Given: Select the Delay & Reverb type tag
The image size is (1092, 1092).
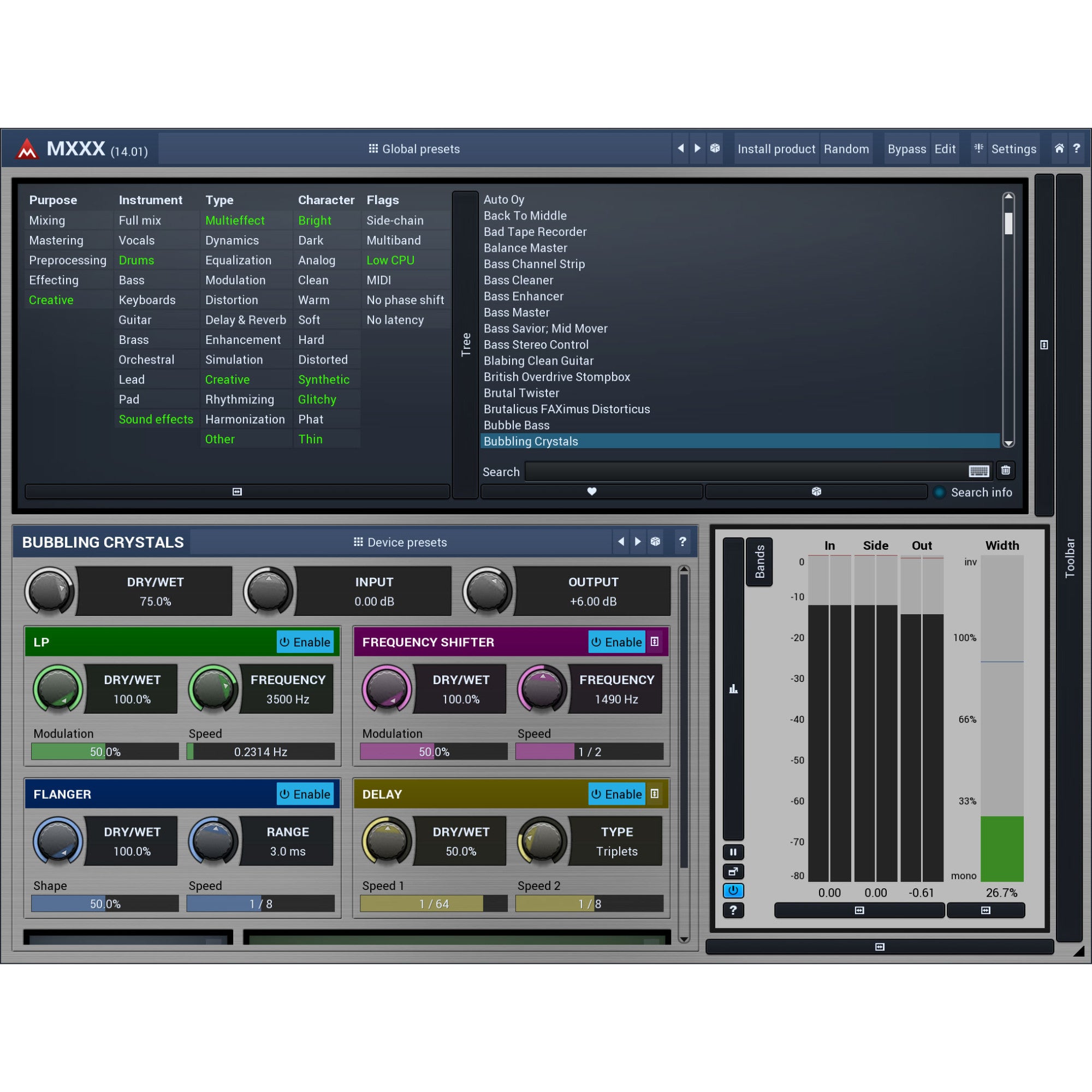Looking at the screenshot, I should [245, 320].
